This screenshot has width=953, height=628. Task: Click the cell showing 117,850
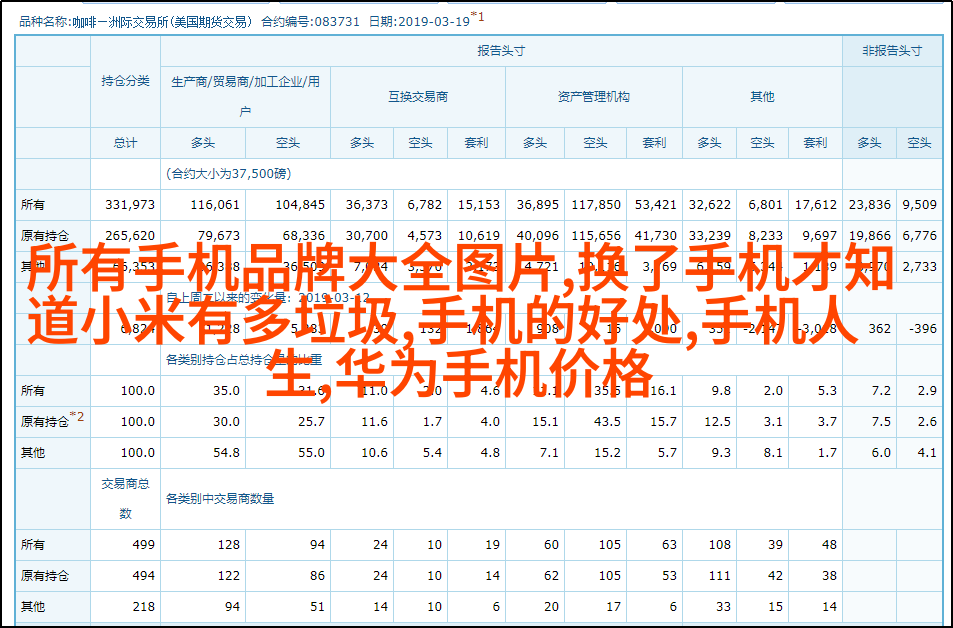(x=596, y=205)
